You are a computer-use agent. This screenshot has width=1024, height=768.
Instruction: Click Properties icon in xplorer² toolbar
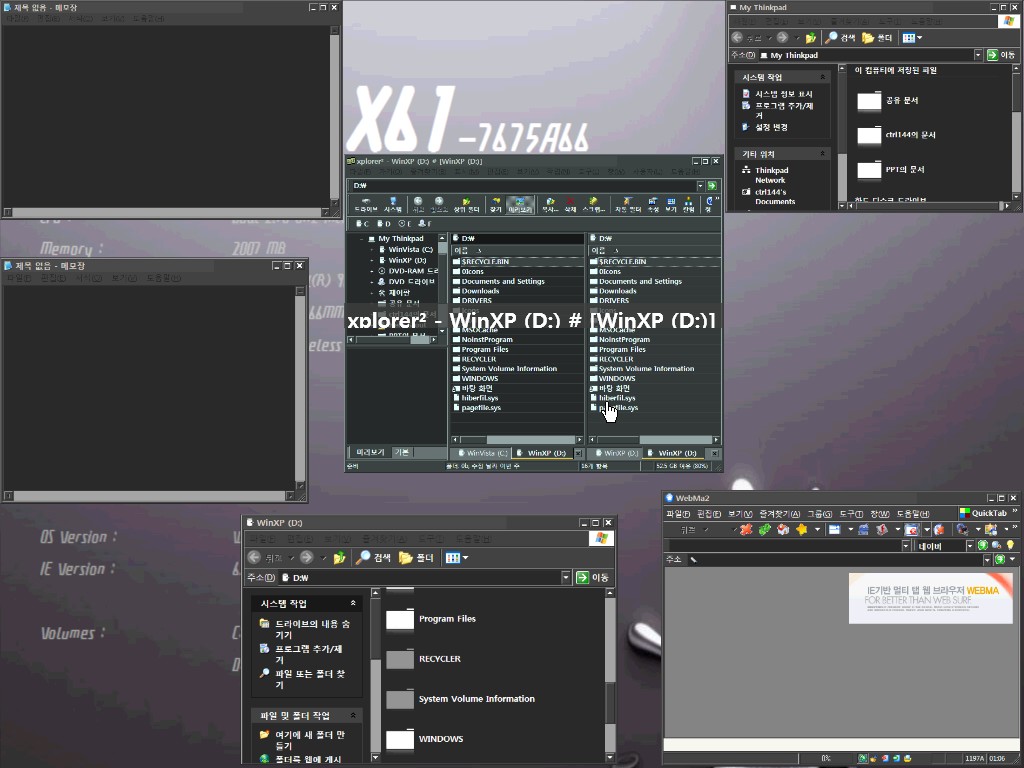654,204
